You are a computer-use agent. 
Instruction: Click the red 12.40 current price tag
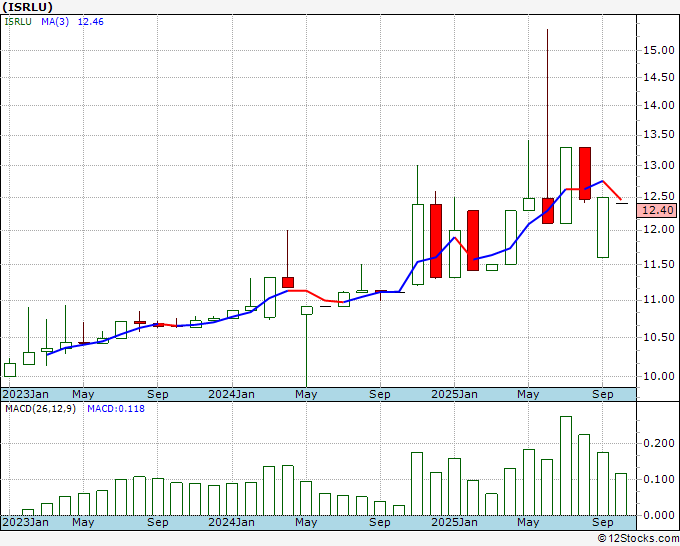click(659, 210)
